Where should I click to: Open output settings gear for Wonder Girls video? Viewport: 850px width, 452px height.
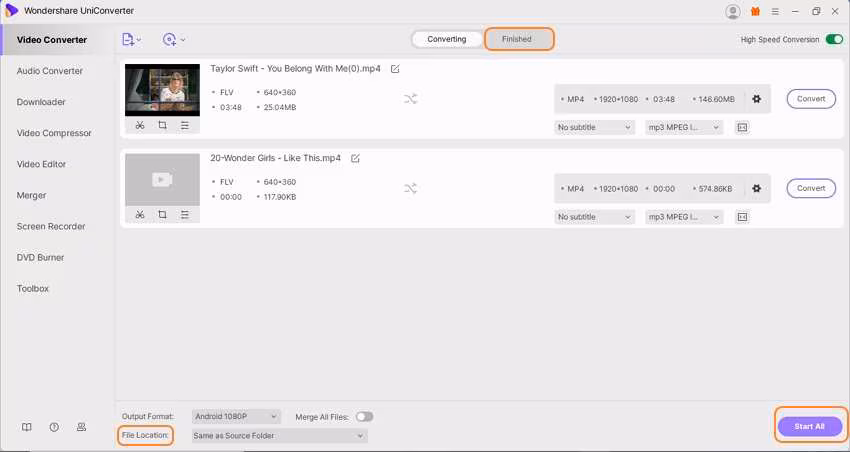757,188
